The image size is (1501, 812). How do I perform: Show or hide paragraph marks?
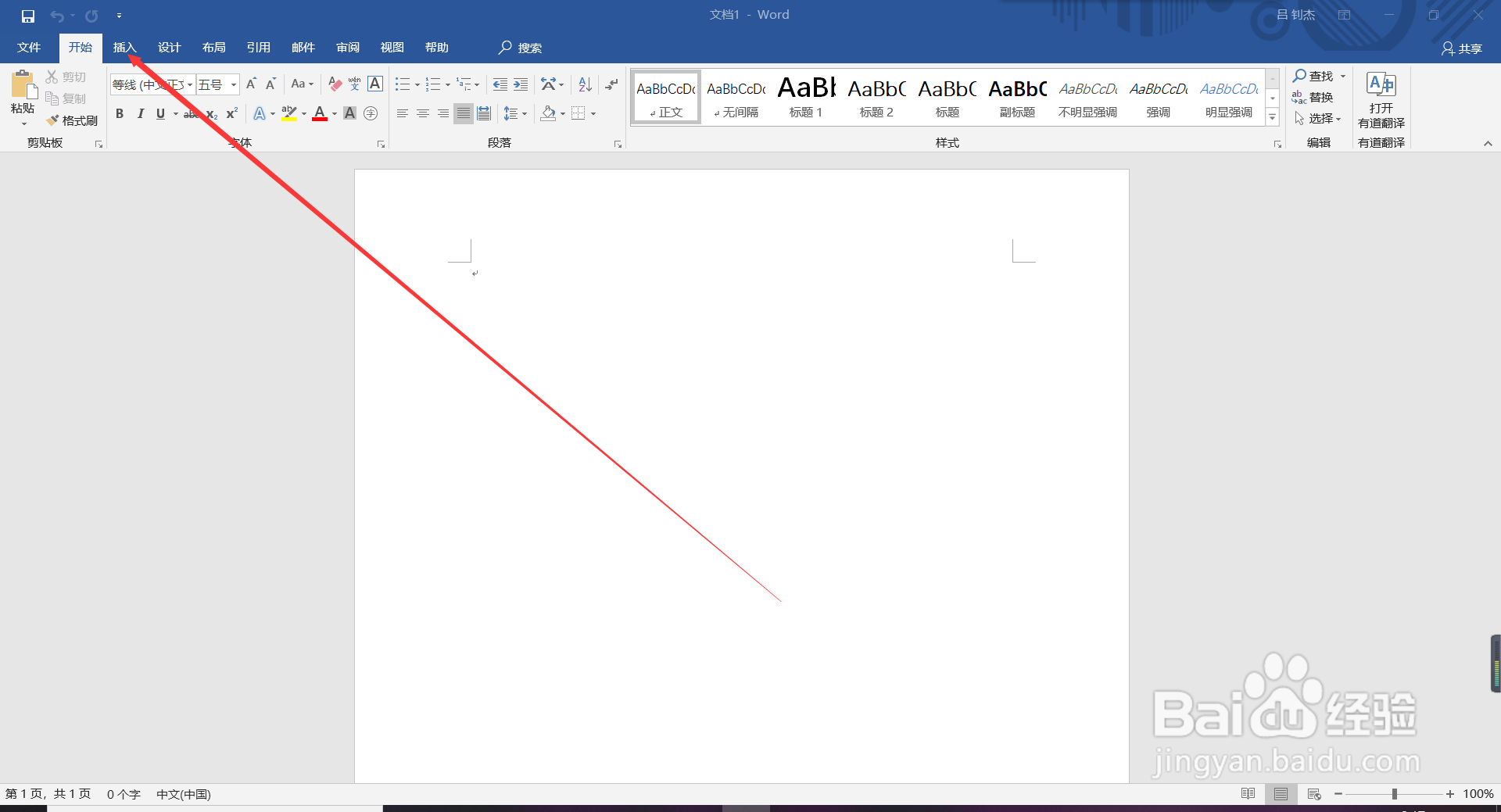612,84
